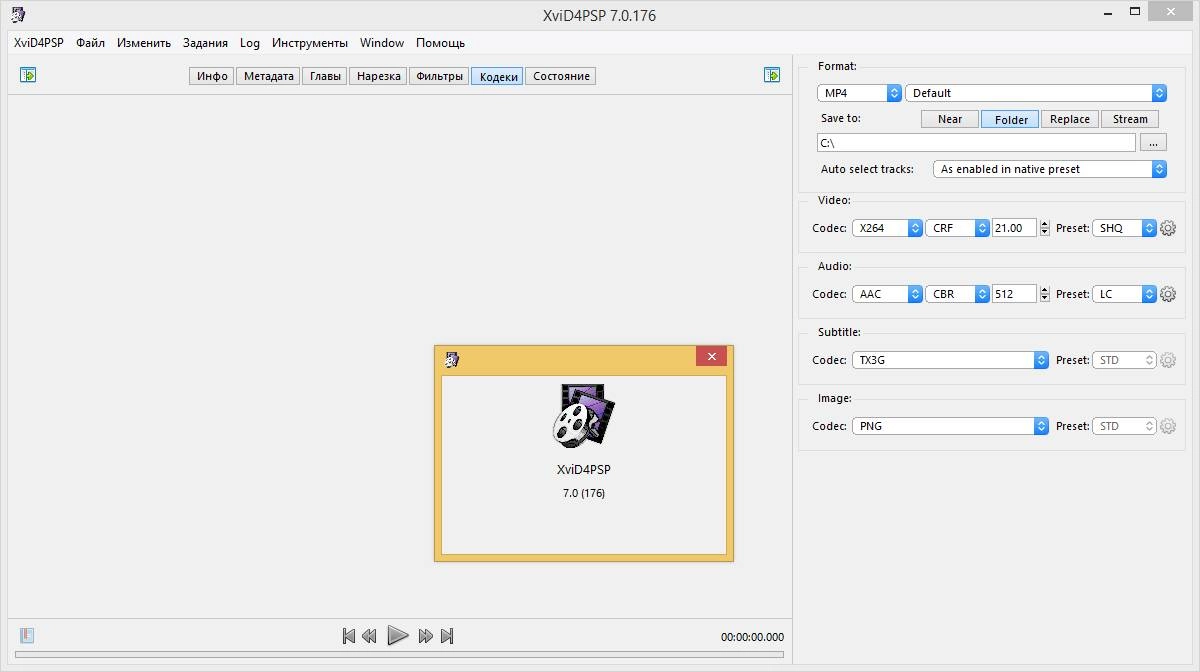This screenshot has width=1200, height=672.
Task: Switch to the Инфо tab
Action: (x=212, y=76)
